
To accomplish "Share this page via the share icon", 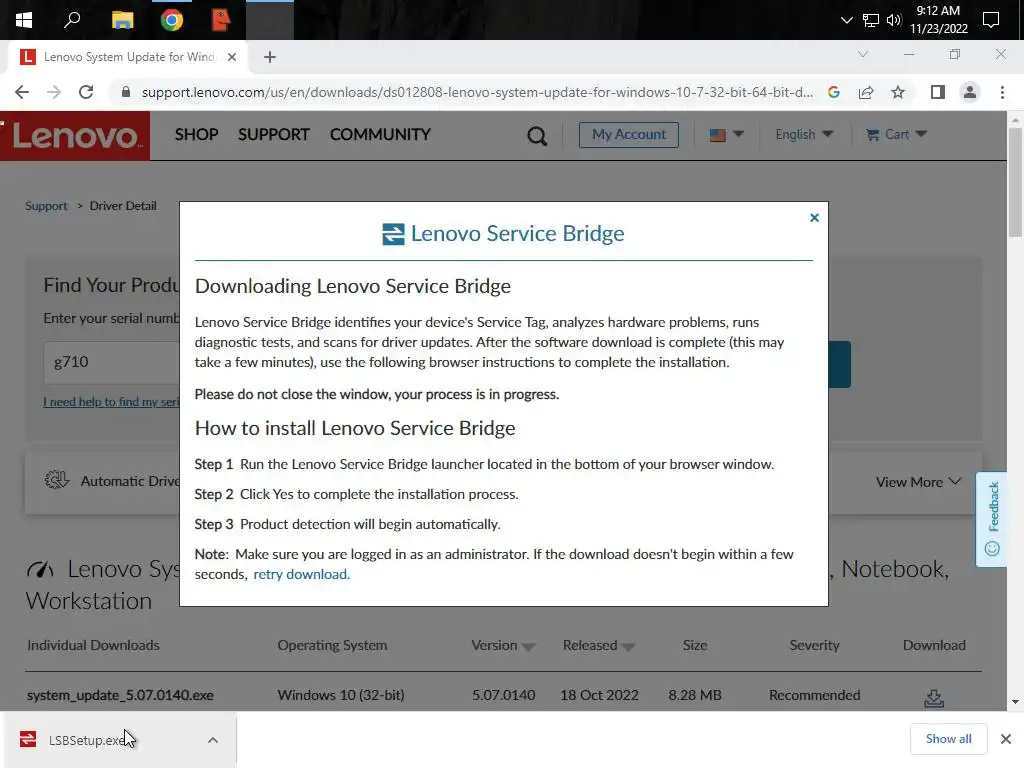I will tap(866, 92).
